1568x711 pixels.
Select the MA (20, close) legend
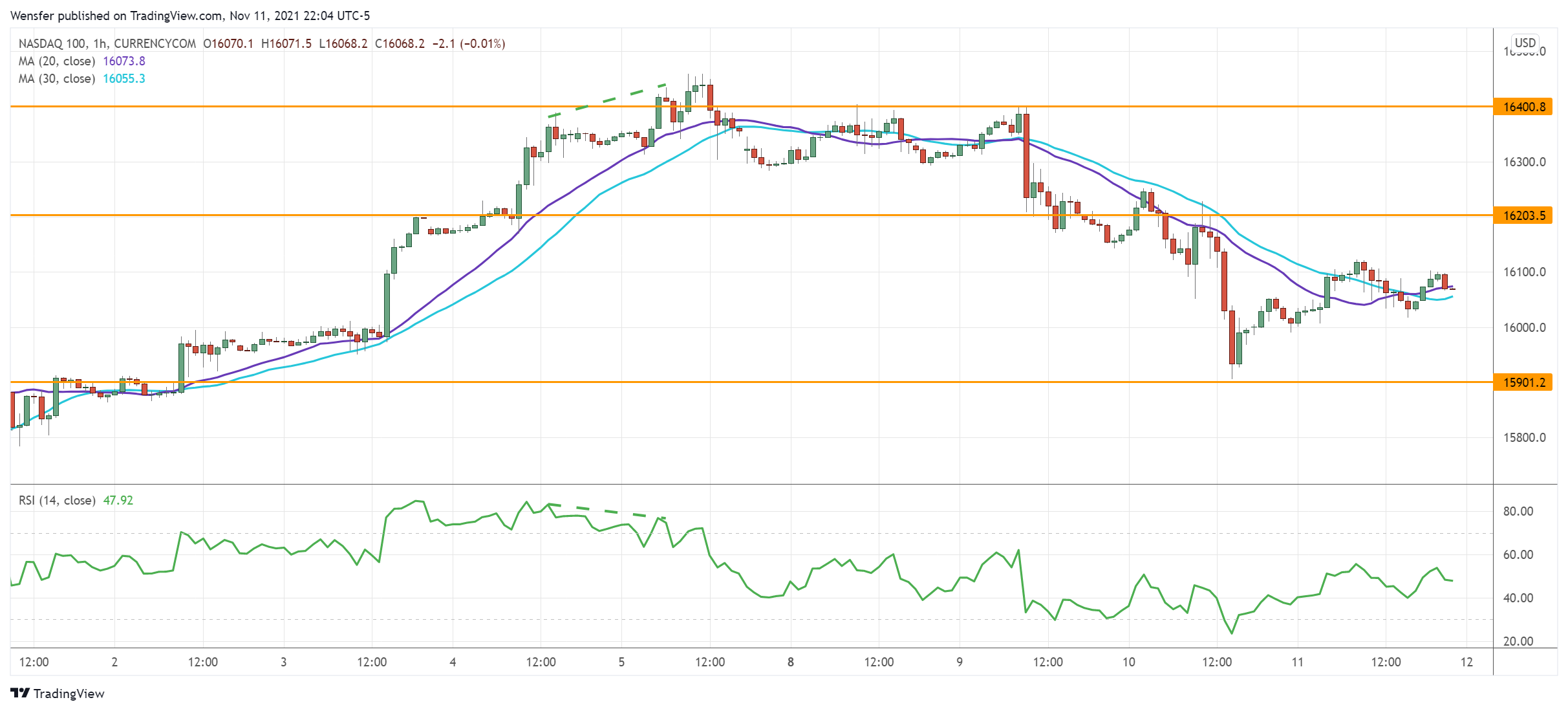57,61
